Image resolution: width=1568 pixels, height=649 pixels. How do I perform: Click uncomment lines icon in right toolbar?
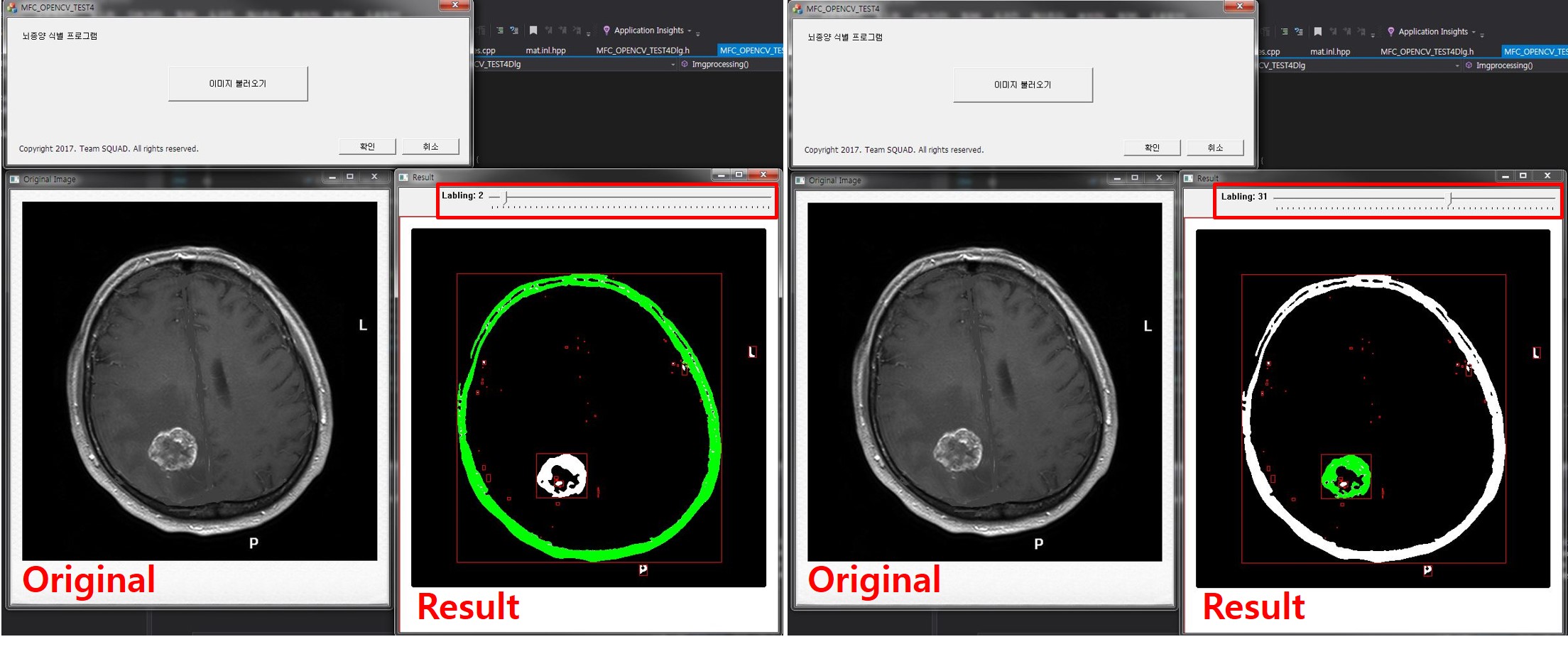click(1298, 32)
